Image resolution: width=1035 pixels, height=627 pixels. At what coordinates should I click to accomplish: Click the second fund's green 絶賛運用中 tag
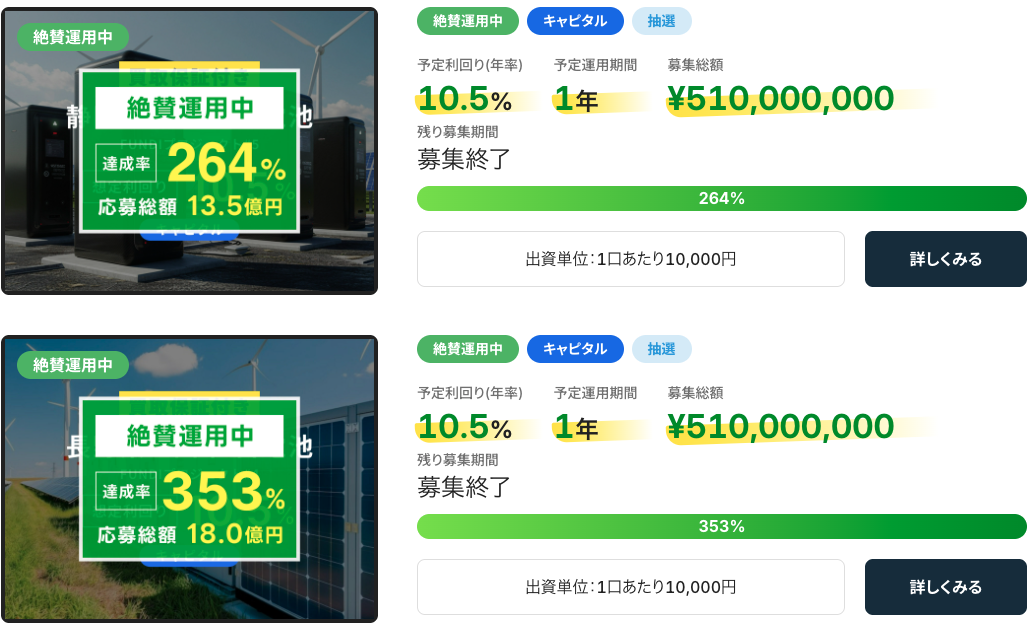[x=467, y=349]
